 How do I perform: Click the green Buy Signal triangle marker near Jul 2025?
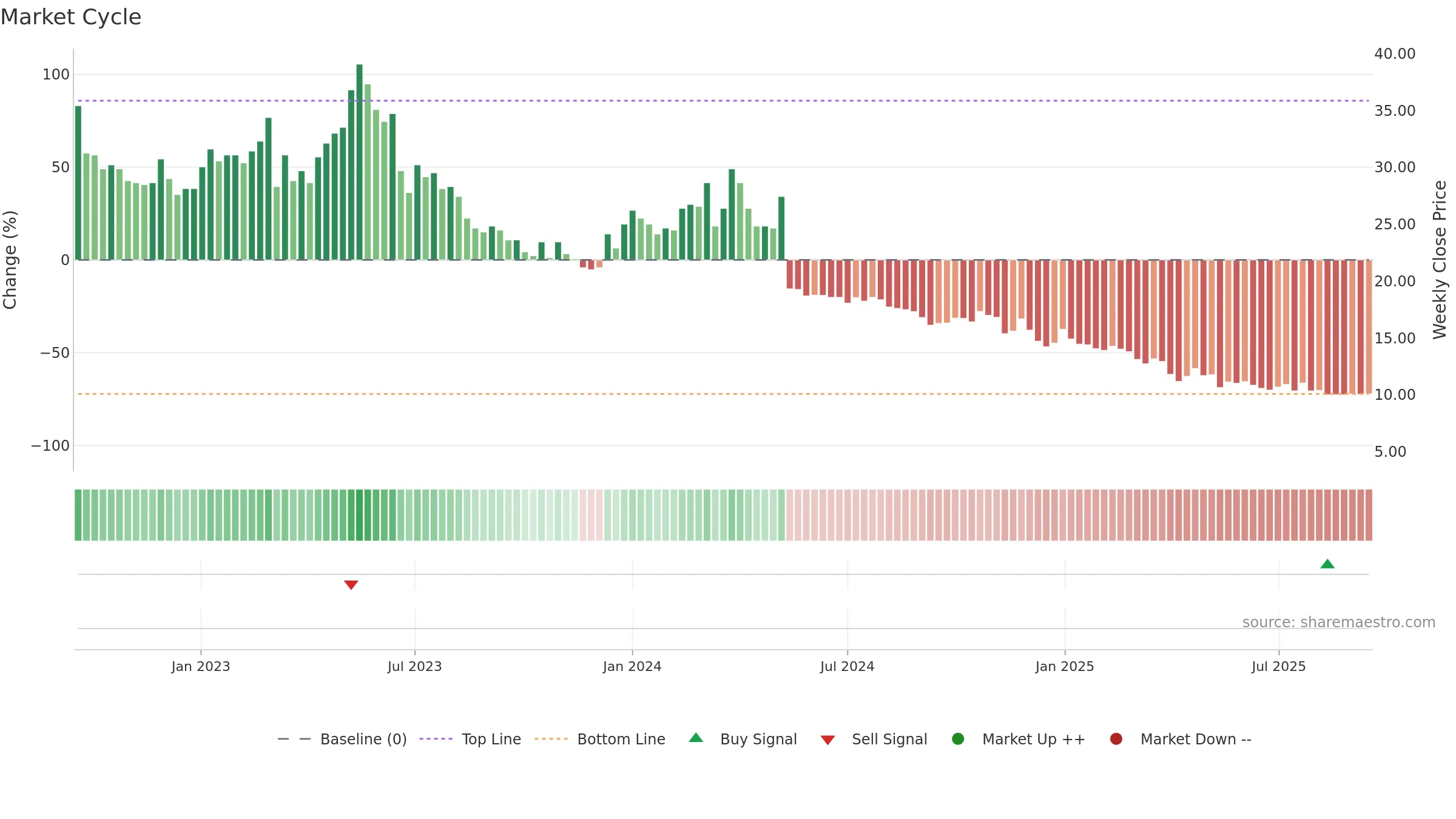(1327, 564)
